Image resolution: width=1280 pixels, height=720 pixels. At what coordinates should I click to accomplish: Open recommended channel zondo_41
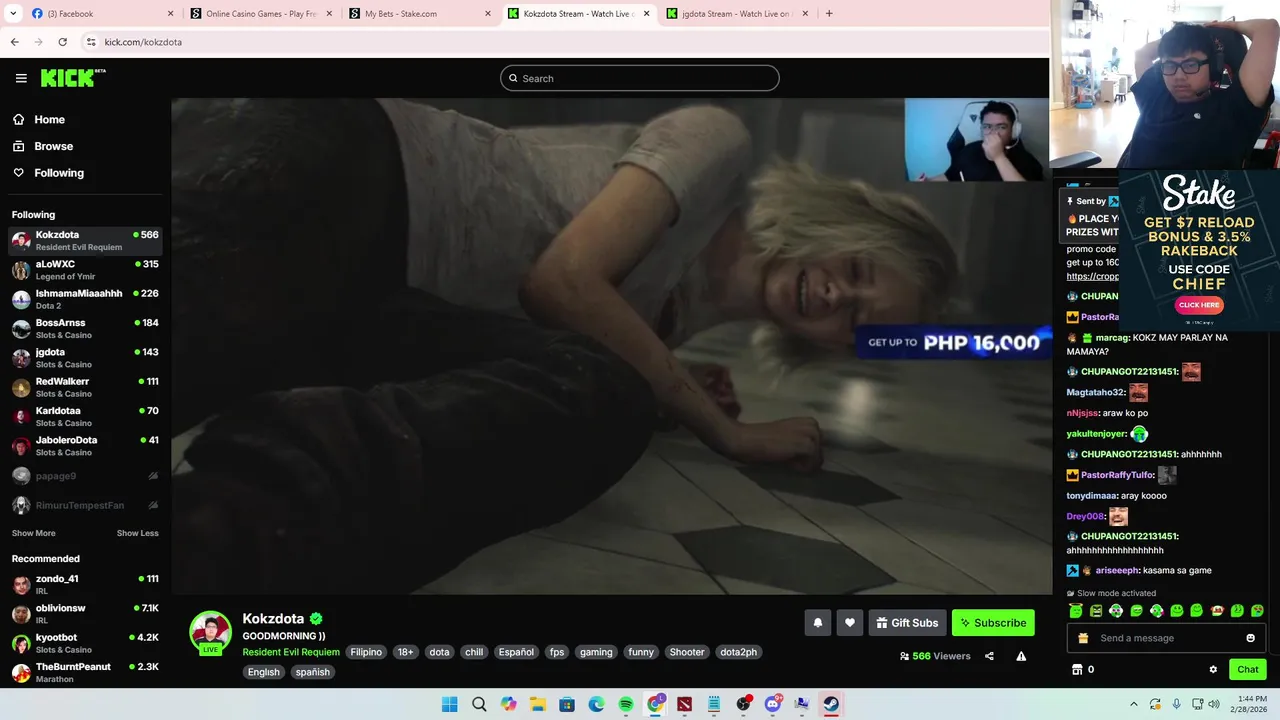[x=85, y=584]
